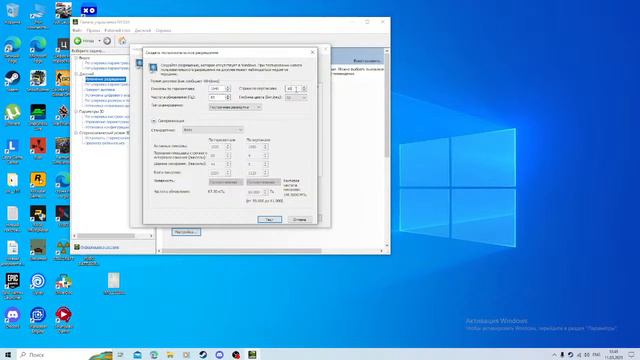Open the Rockstar Games Launcher desktop icon
Image resolution: width=640 pixels, height=360 pixels.
click(38, 184)
